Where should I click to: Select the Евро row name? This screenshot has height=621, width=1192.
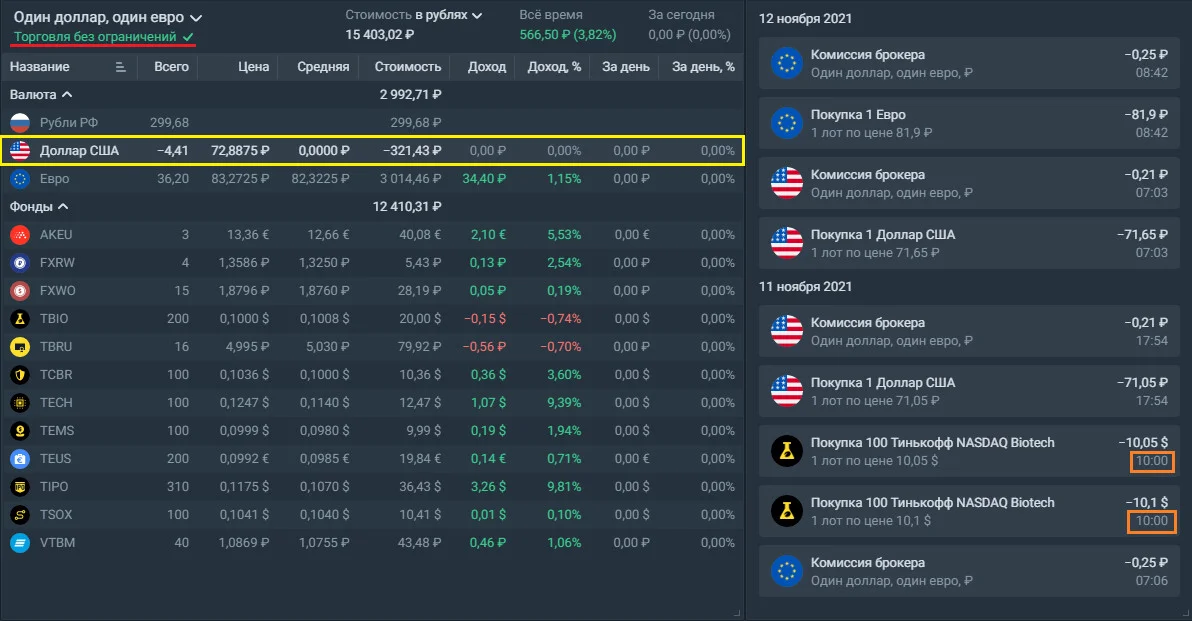[x=54, y=179]
